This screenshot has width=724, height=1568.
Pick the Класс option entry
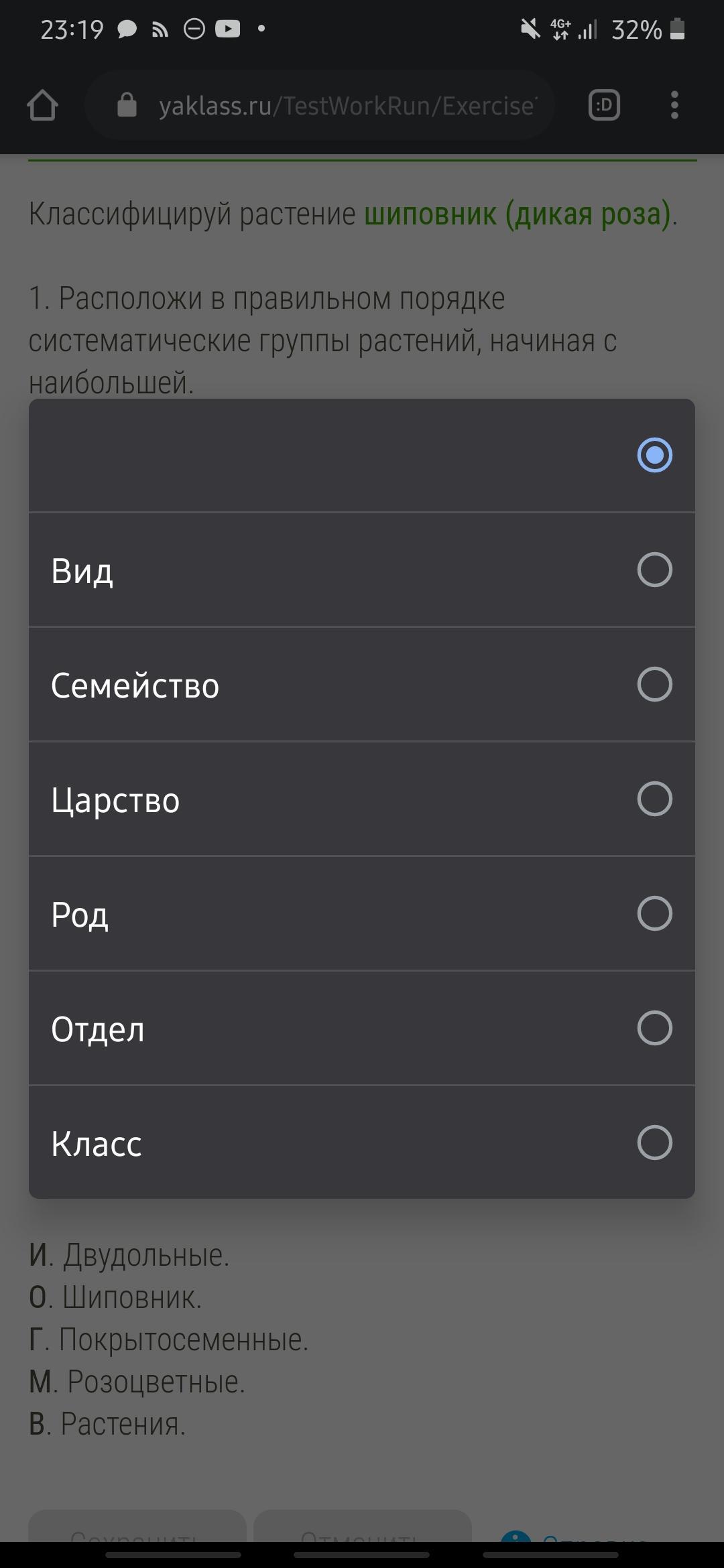(x=362, y=1142)
